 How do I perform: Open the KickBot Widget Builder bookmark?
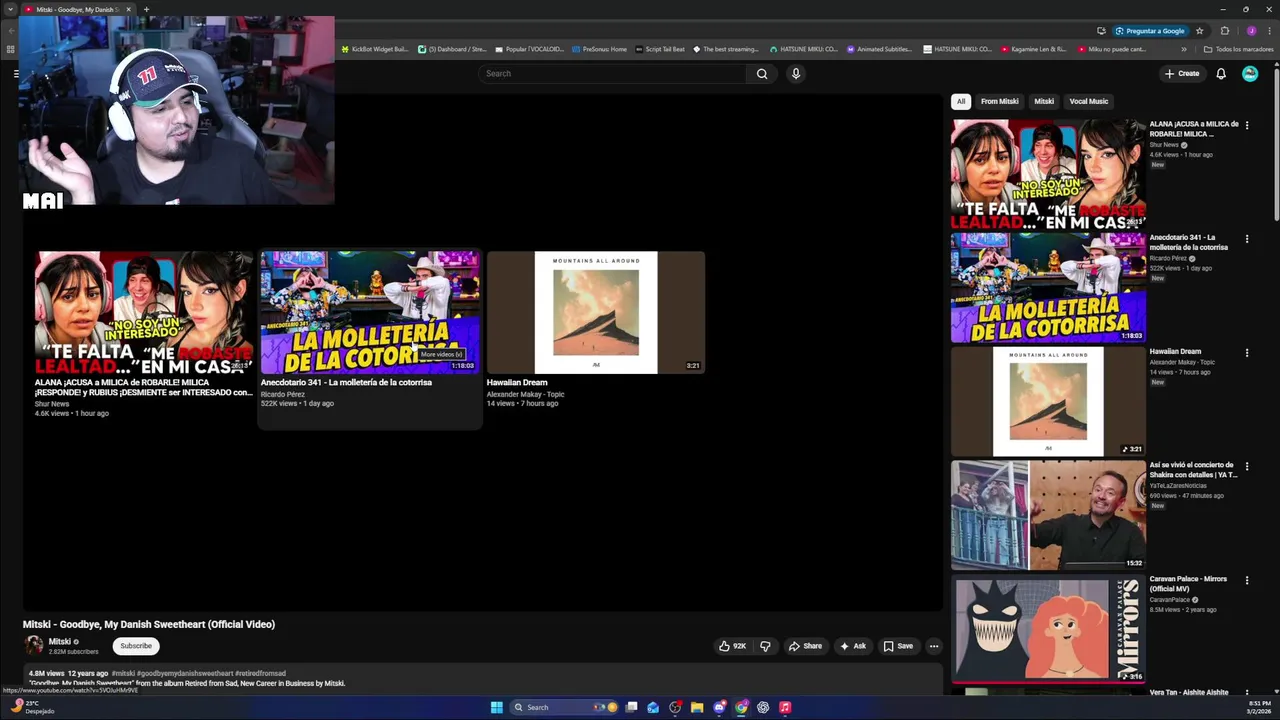click(x=375, y=49)
